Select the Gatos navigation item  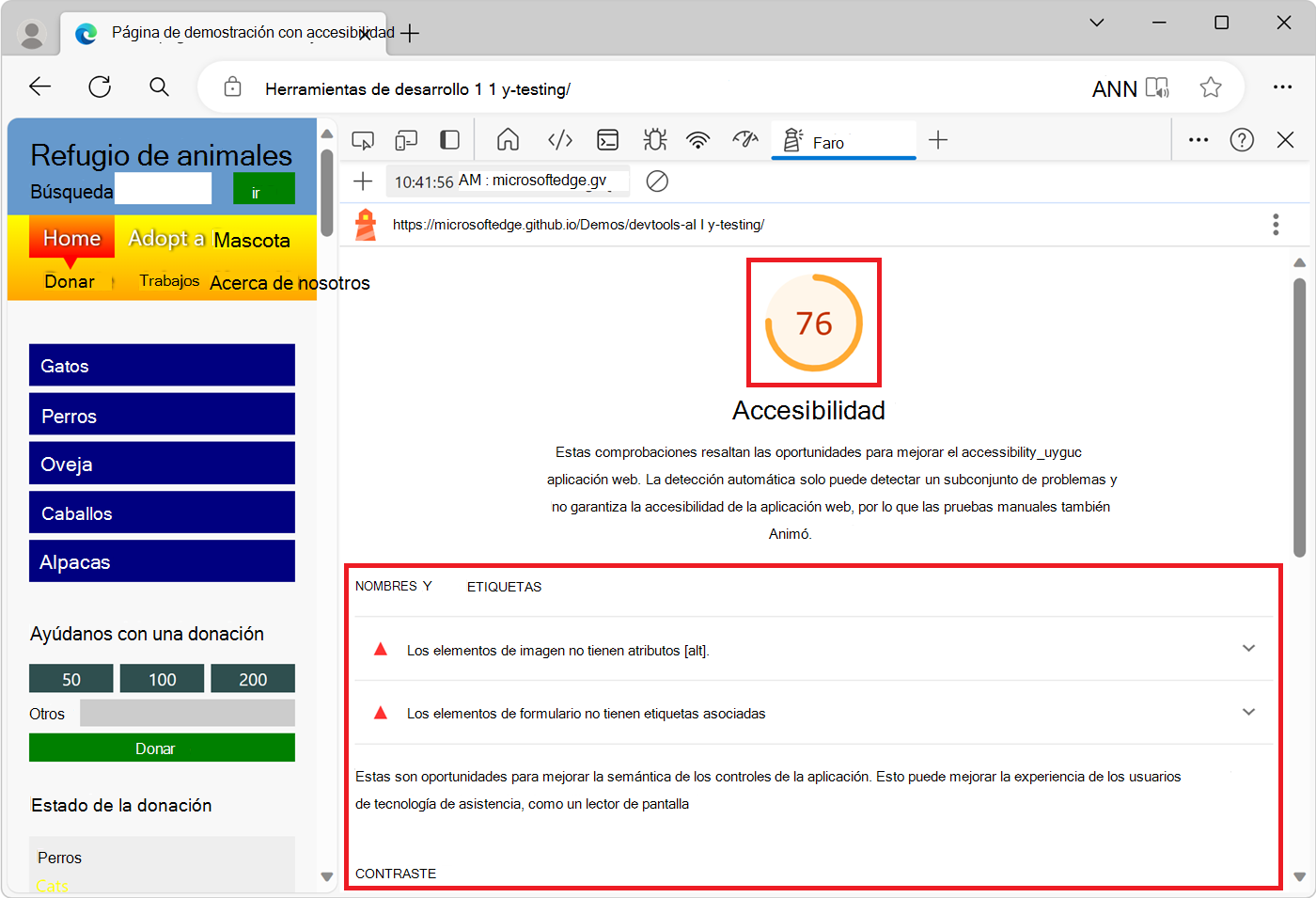pos(162,365)
